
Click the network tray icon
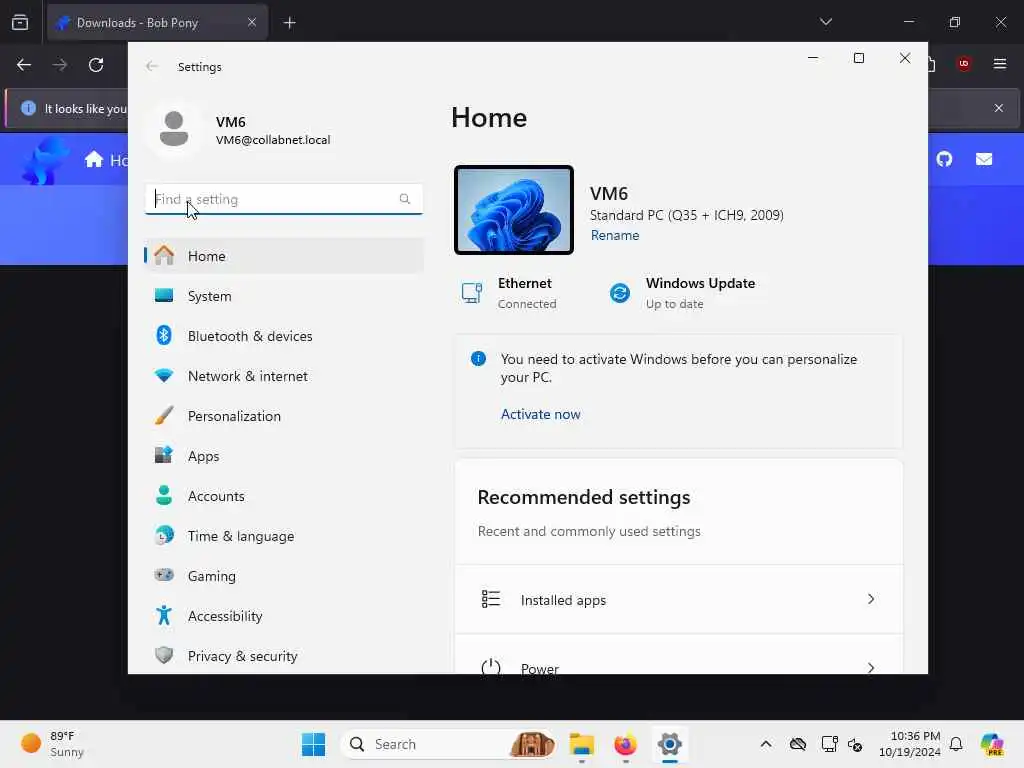tap(829, 744)
